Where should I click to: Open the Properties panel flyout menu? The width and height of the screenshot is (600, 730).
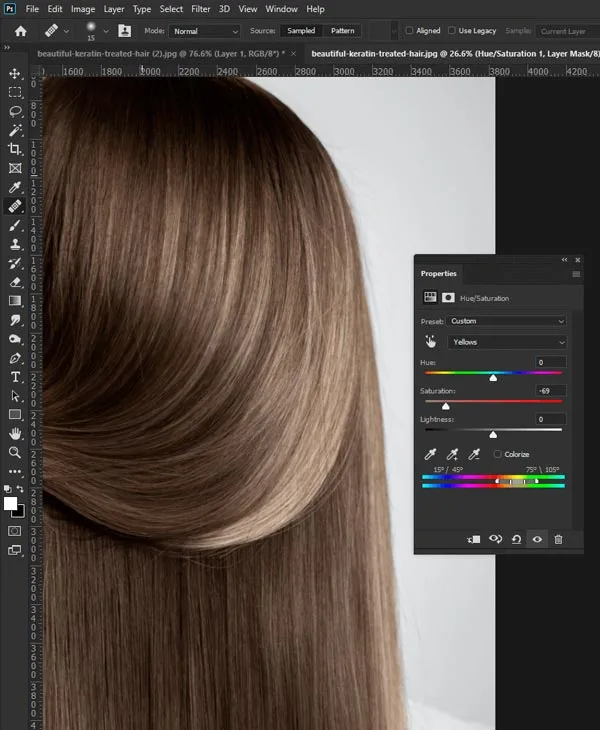tap(576, 274)
